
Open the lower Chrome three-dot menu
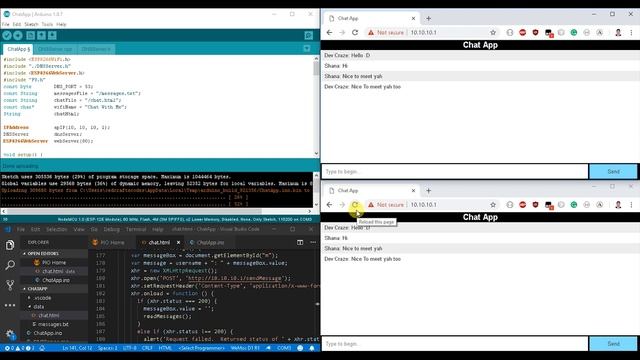pyautogui.click(x=631, y=204)
